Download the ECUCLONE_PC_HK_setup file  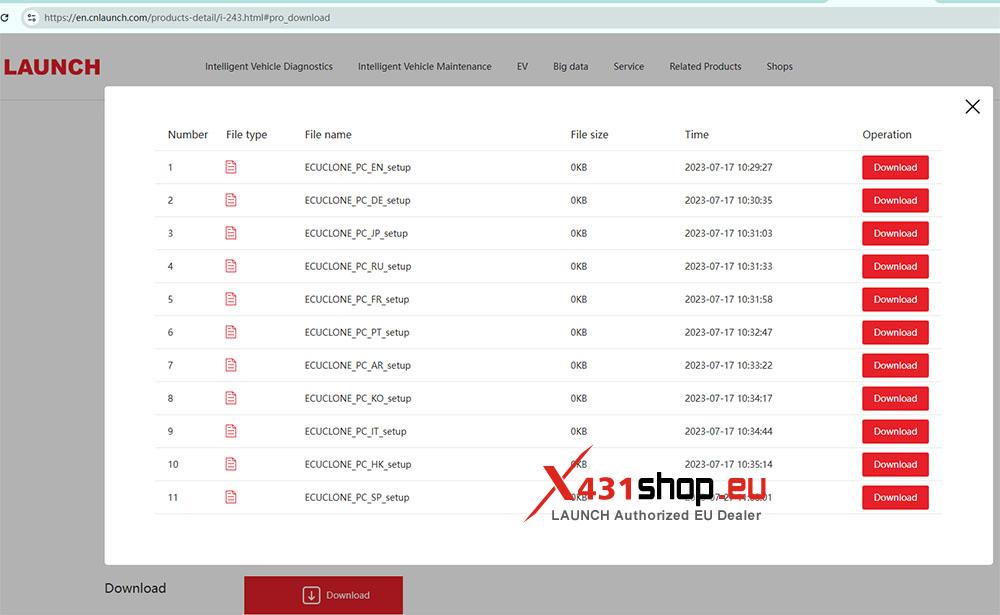(895, 464)
